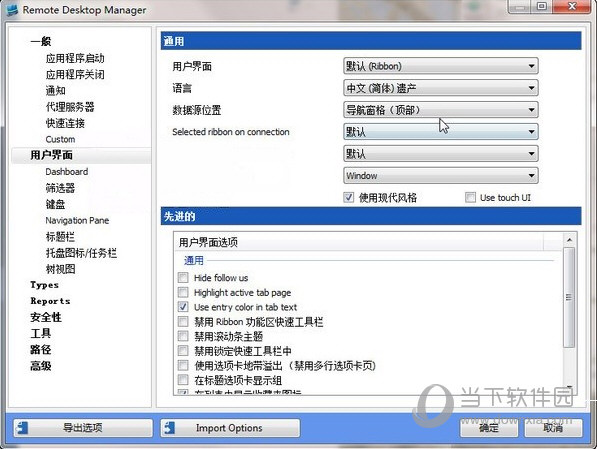Click the Import Options button icon
The height and width of the screenshot is (449, 597).
pos(169,428)
